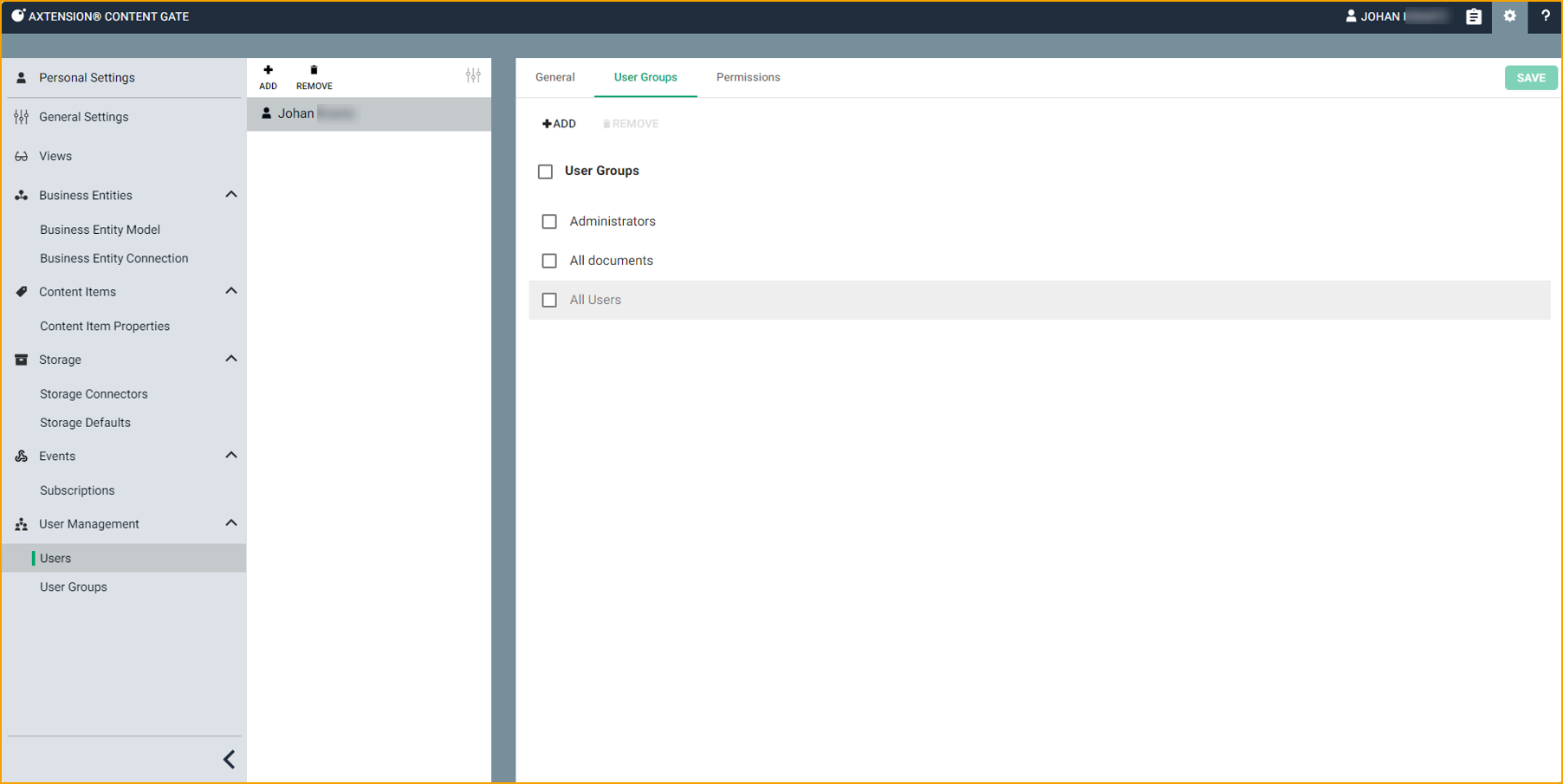Open Personal Settings
The width and height of the screenshot is (1563, 784).
coord(87,78)
